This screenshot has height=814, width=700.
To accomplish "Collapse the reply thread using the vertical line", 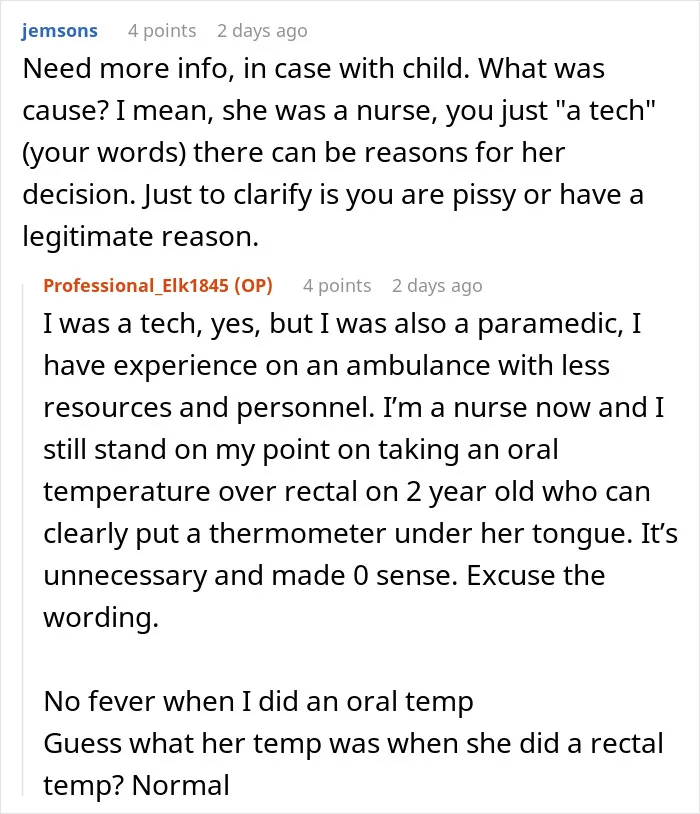I will coord(23,540).
